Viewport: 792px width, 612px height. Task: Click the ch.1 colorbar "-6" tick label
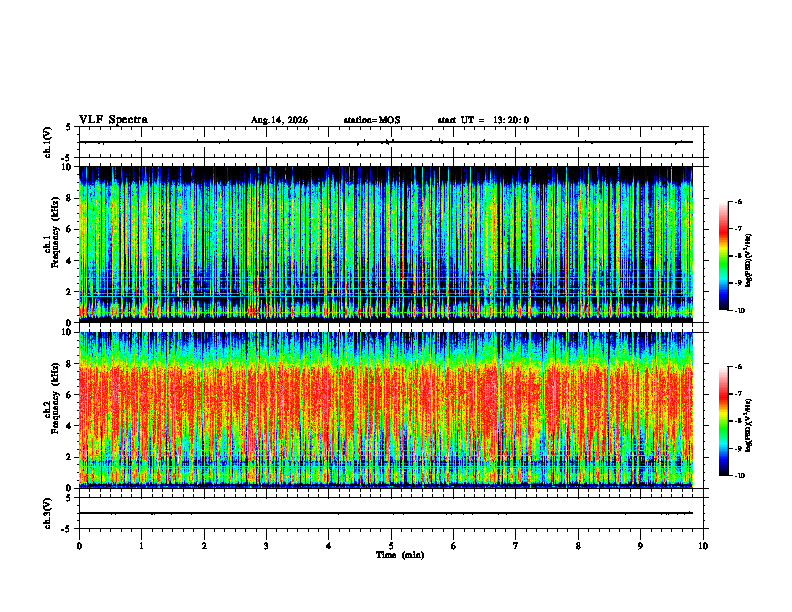738,201
